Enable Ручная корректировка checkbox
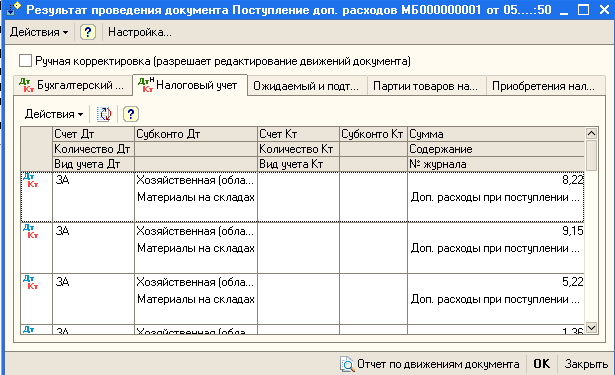615x375 pixels. click(x=25, y=61)
